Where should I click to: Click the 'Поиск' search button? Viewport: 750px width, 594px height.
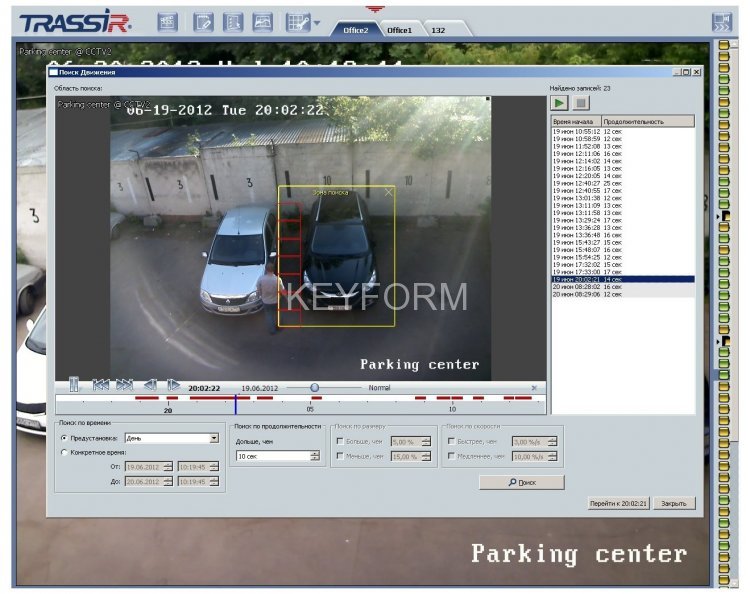coord(521,482)
